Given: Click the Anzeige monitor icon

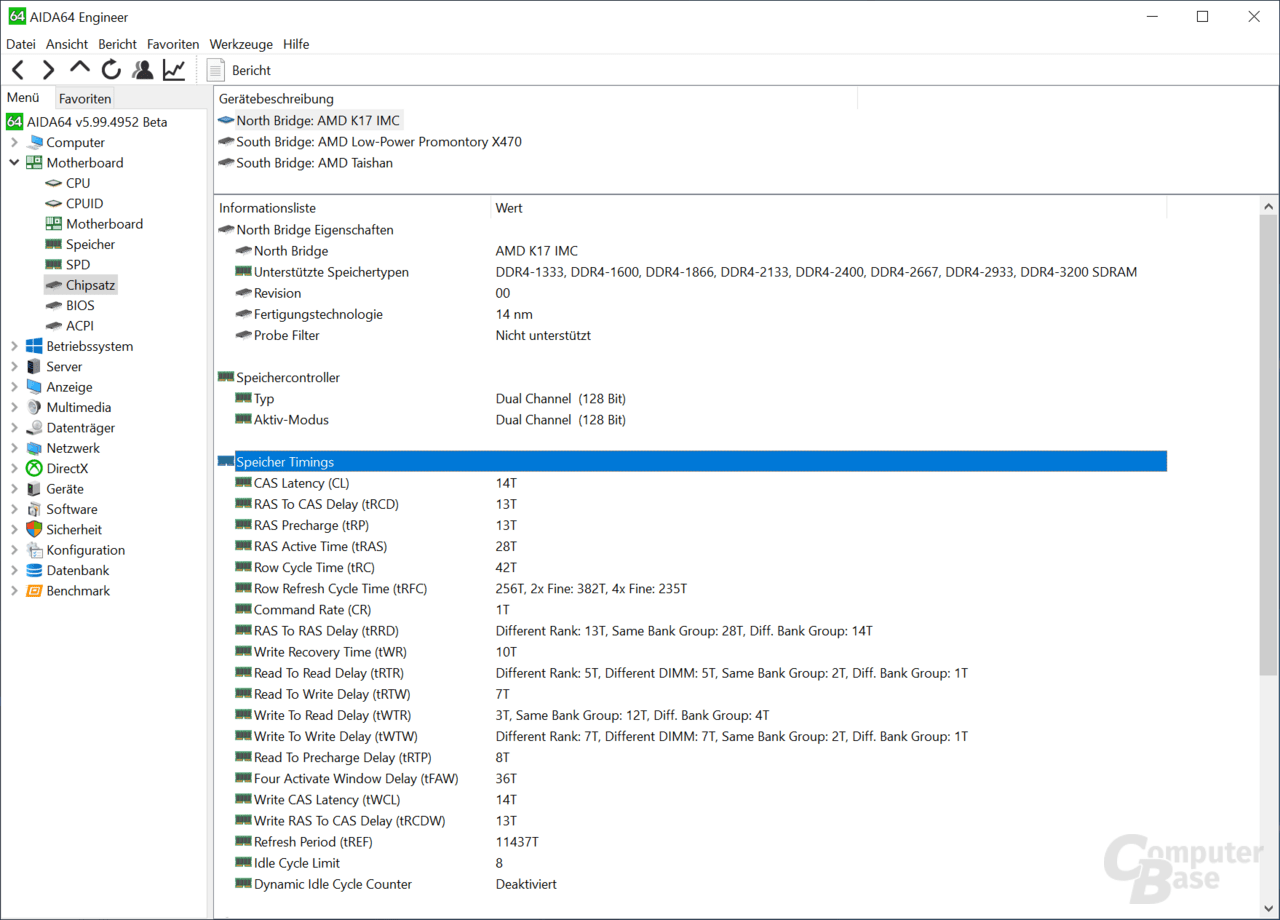Looking at the screenshot, I should pos(34,387).
